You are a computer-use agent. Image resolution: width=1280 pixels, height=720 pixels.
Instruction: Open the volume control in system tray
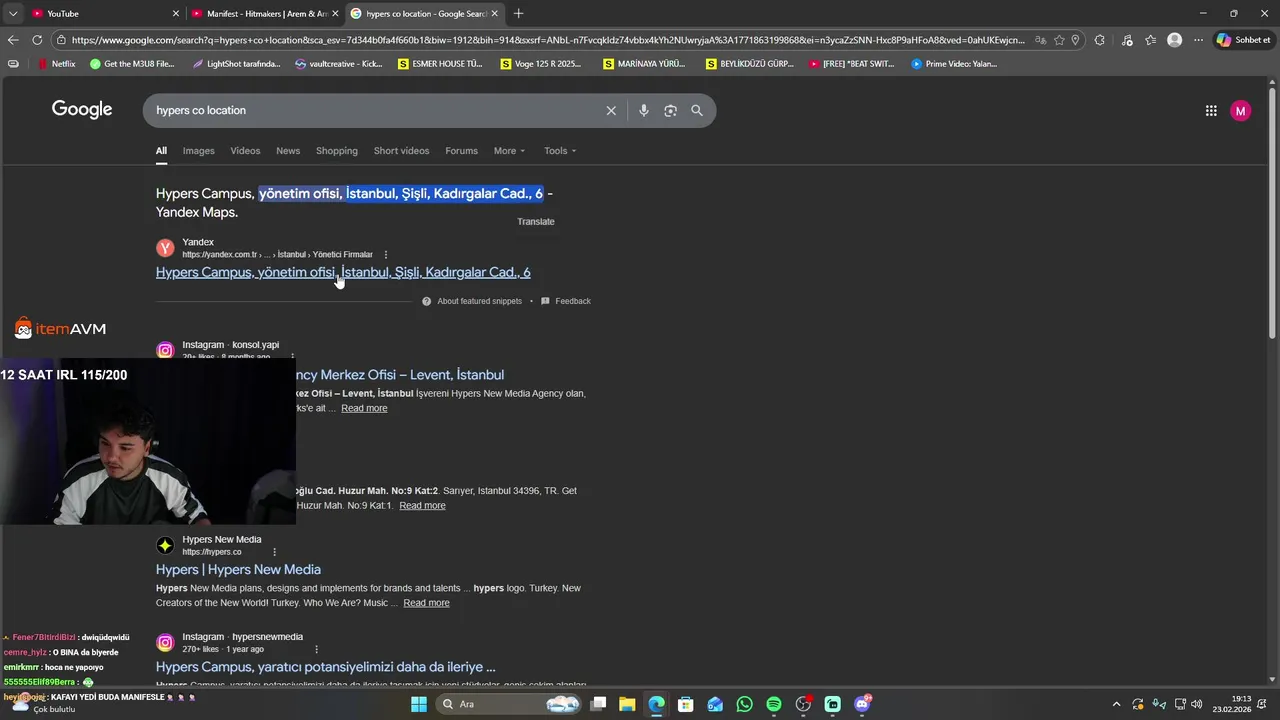point(1196,704)
